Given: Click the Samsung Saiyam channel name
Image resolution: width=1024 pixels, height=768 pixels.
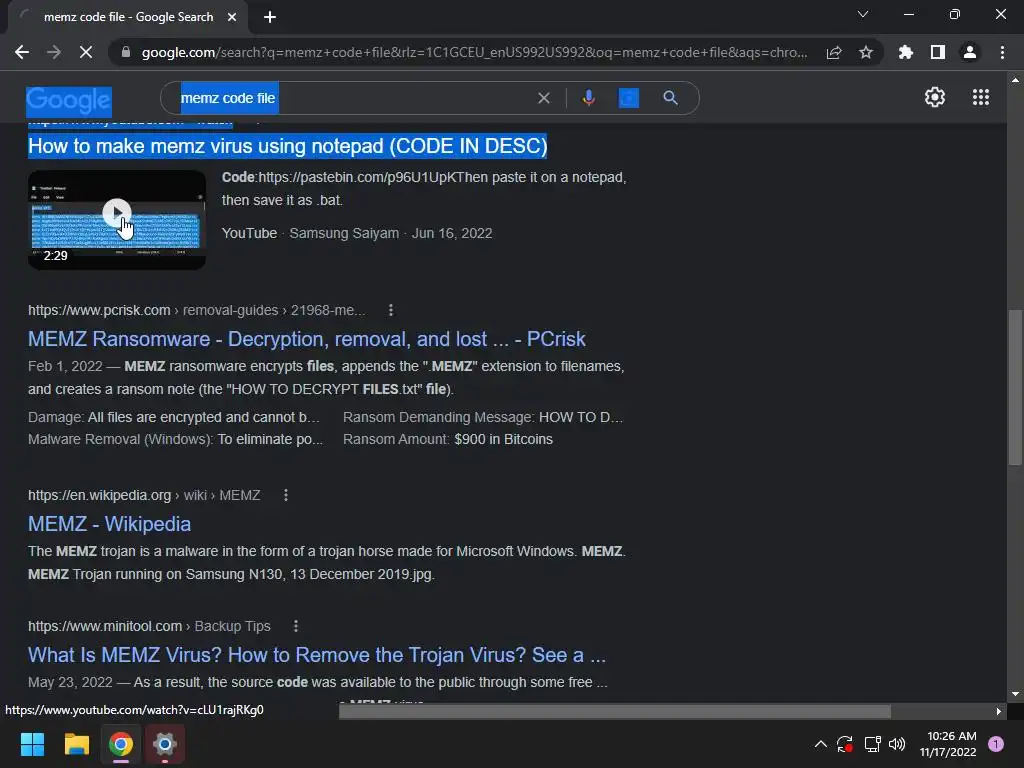Looking at the screenshot, I should (x=344, y=233).
